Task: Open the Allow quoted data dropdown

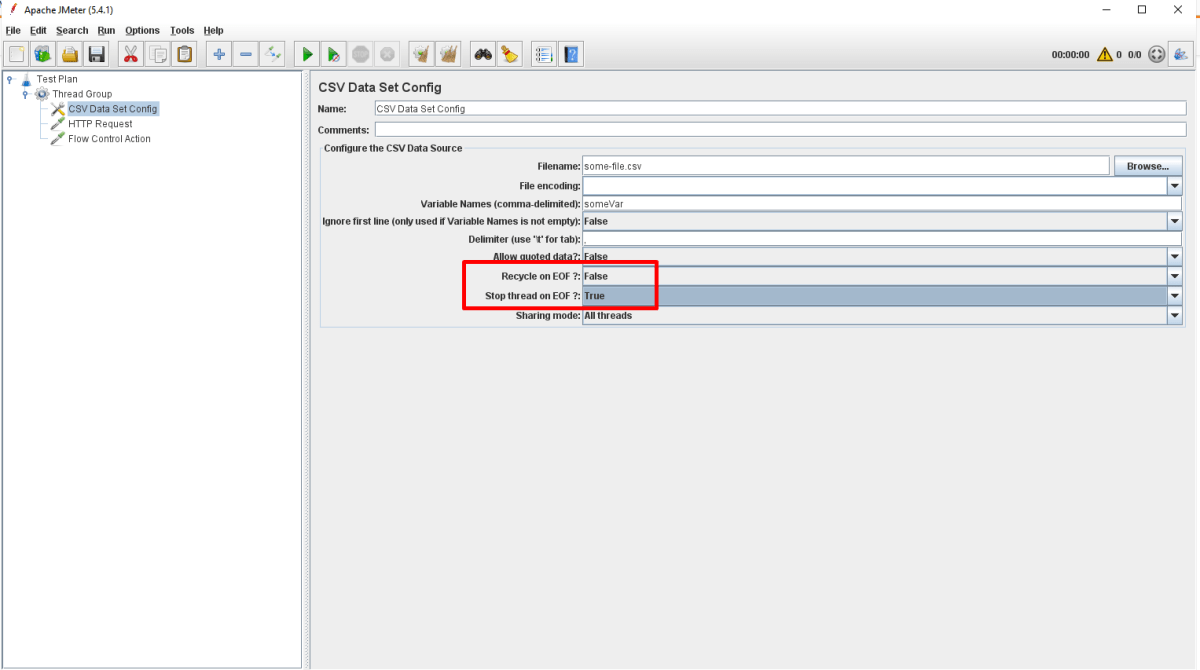Action: coord(1174,257)
